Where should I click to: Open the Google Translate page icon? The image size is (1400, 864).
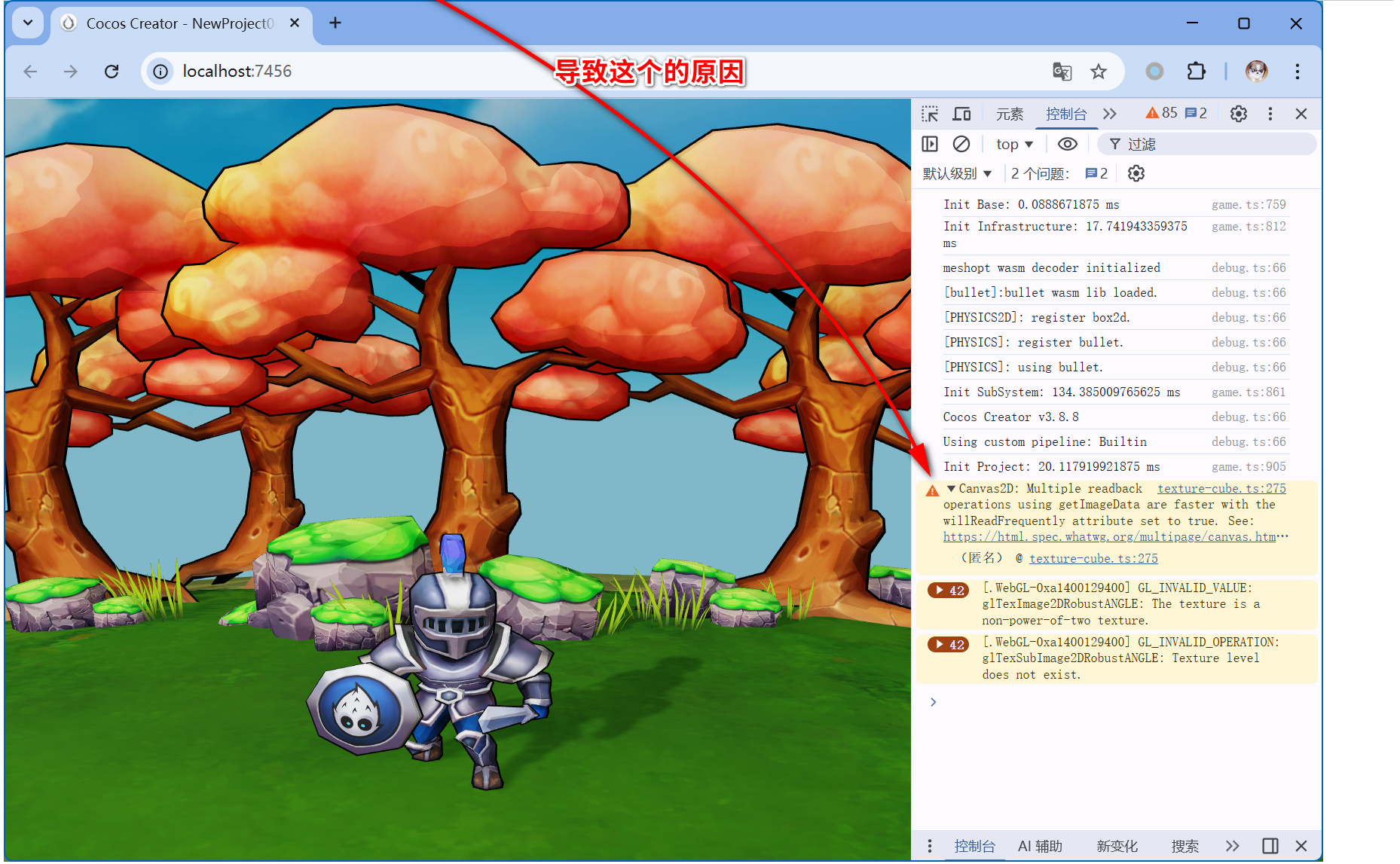[1062, 72]
